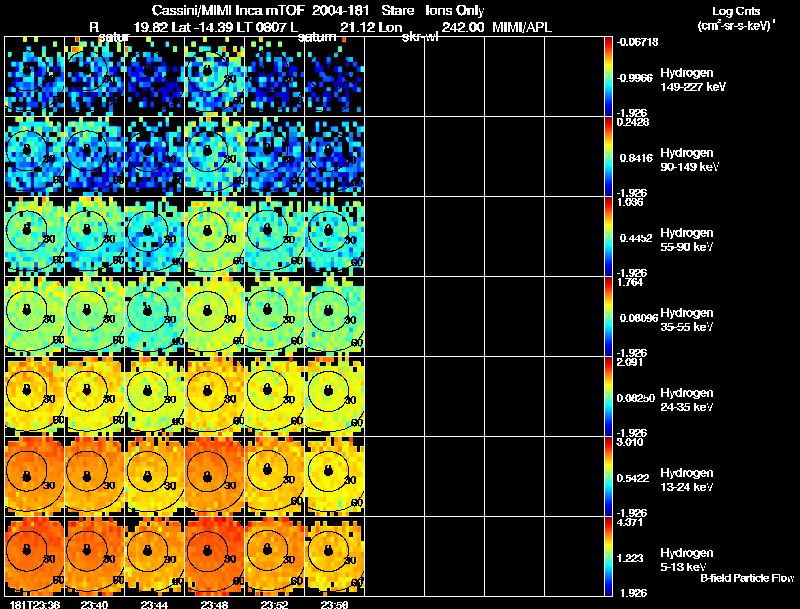Image resolution: width=800 pixels, height=609 pixels.
Task: Click the color bar for Hydrogen 90-149 keV
Action: point(608,157)
